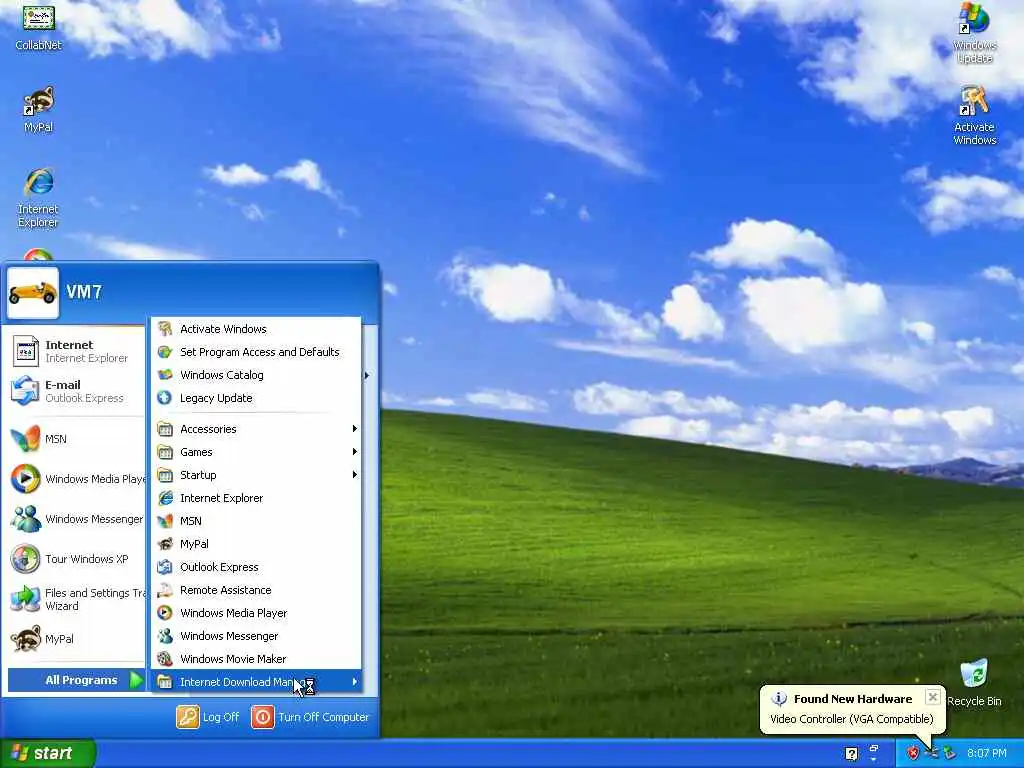Open MyPal from the recent programs list
The height and width of the screenshot is (768, 1024).
[76, 639]
